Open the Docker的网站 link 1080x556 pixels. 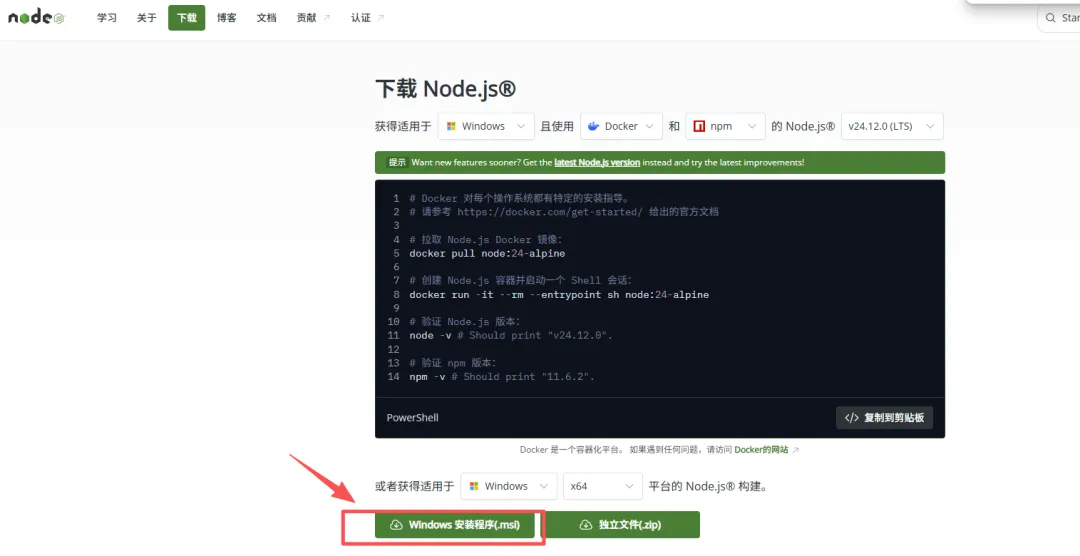761,449
